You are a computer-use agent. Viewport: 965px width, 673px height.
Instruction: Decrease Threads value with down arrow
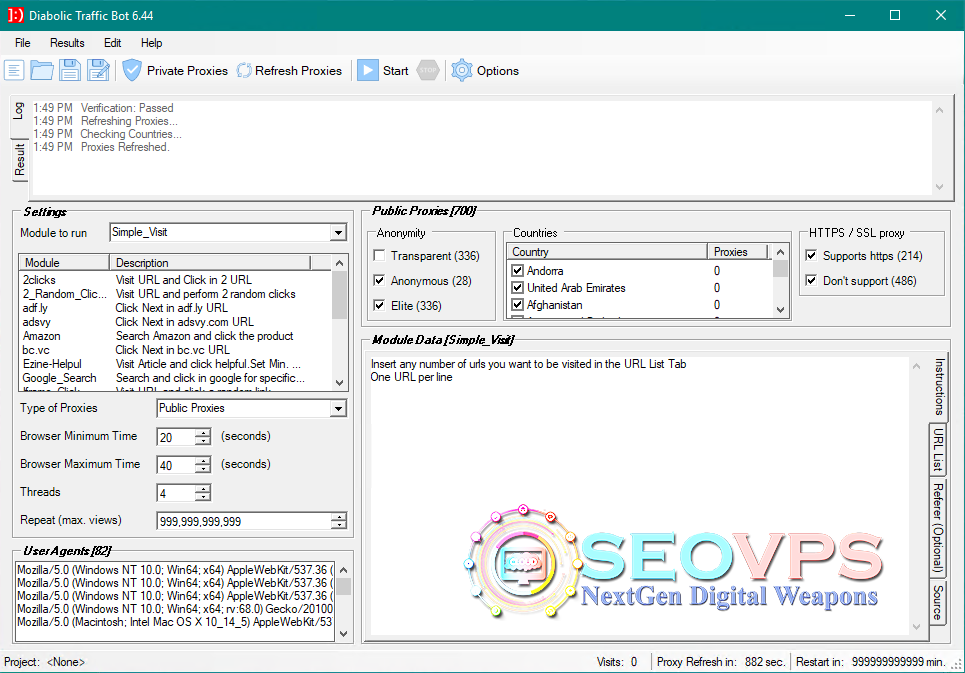tap(202, 497)
